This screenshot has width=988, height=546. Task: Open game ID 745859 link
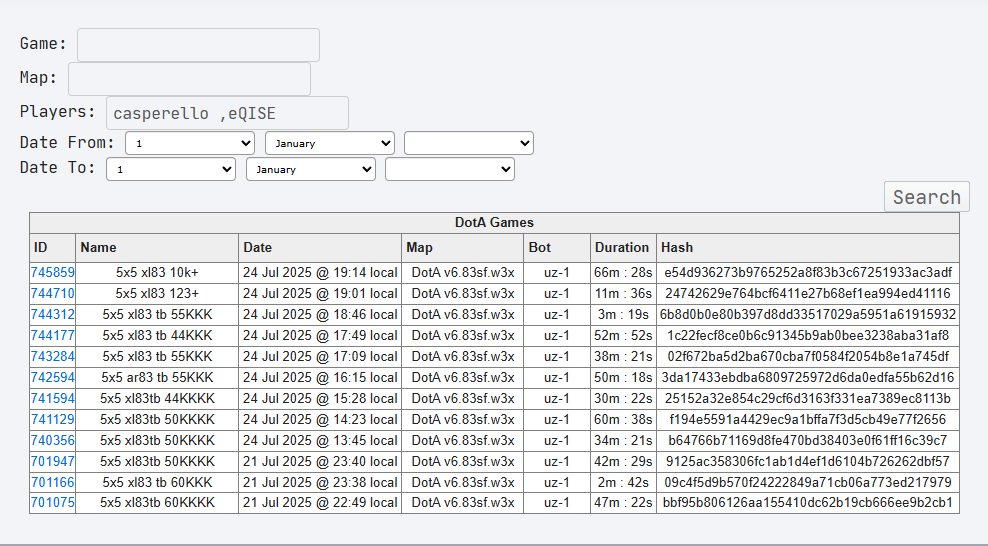[x=52, y=273]
